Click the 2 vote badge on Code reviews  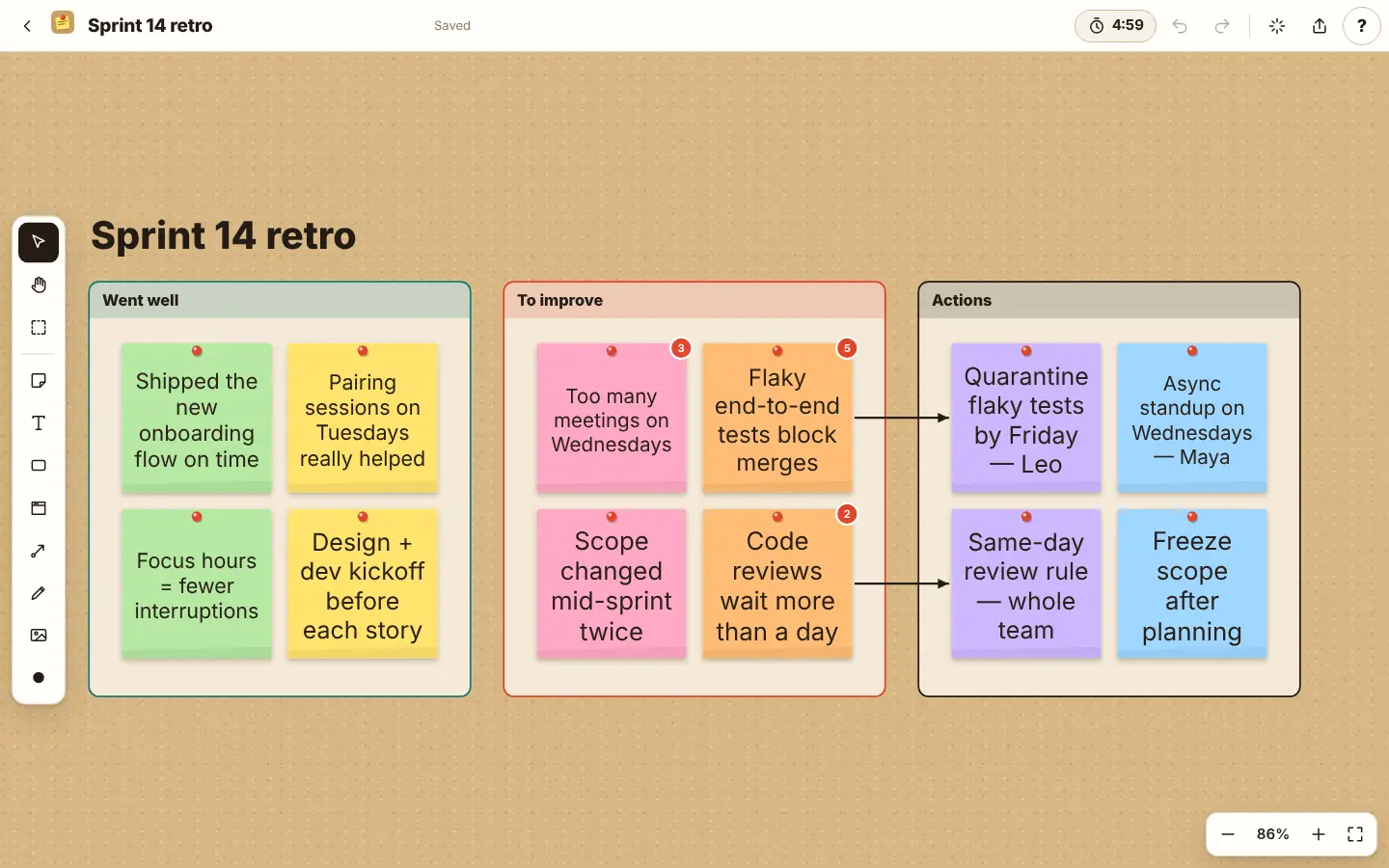click(847, 514)
